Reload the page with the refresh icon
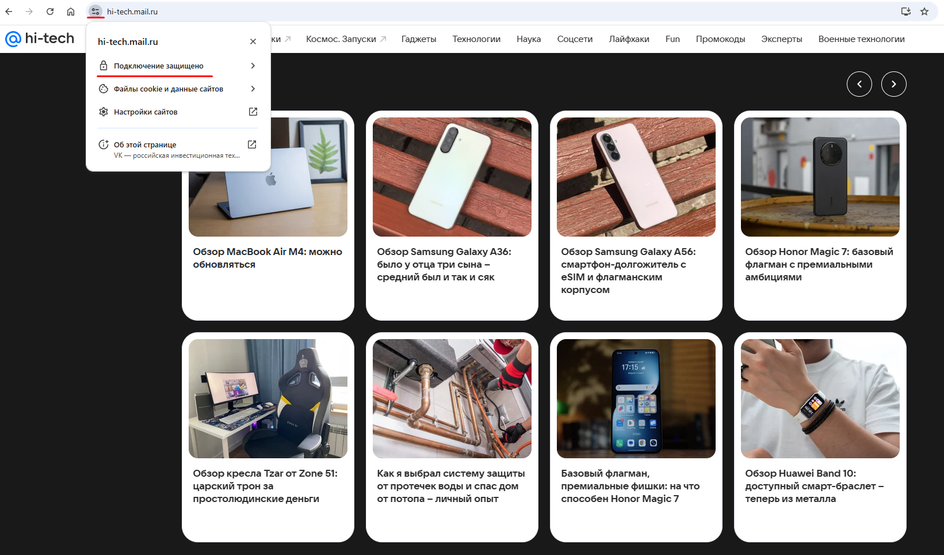Viewport: 944px width, 555px height. pos(50,11)
